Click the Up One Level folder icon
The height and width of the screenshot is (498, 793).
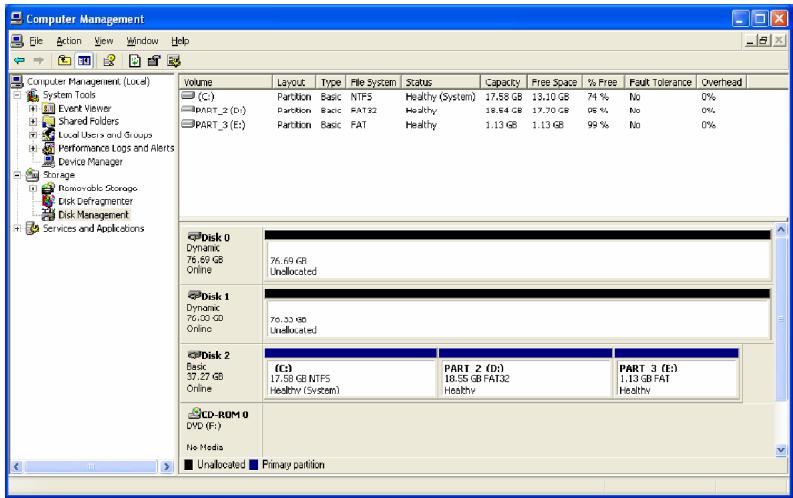pyautogui.click(x=64, y=61)
